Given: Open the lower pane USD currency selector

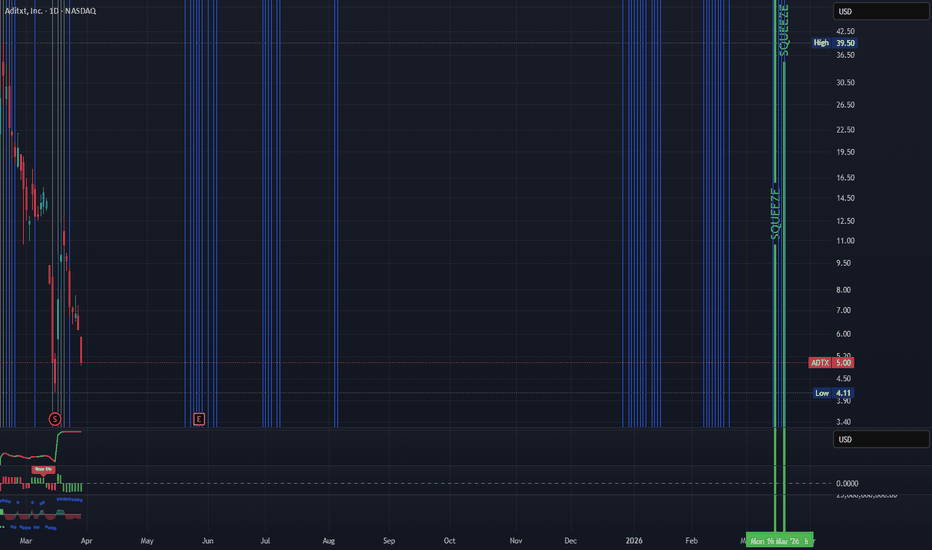Looking at the screenshot, I should (881, 439).
